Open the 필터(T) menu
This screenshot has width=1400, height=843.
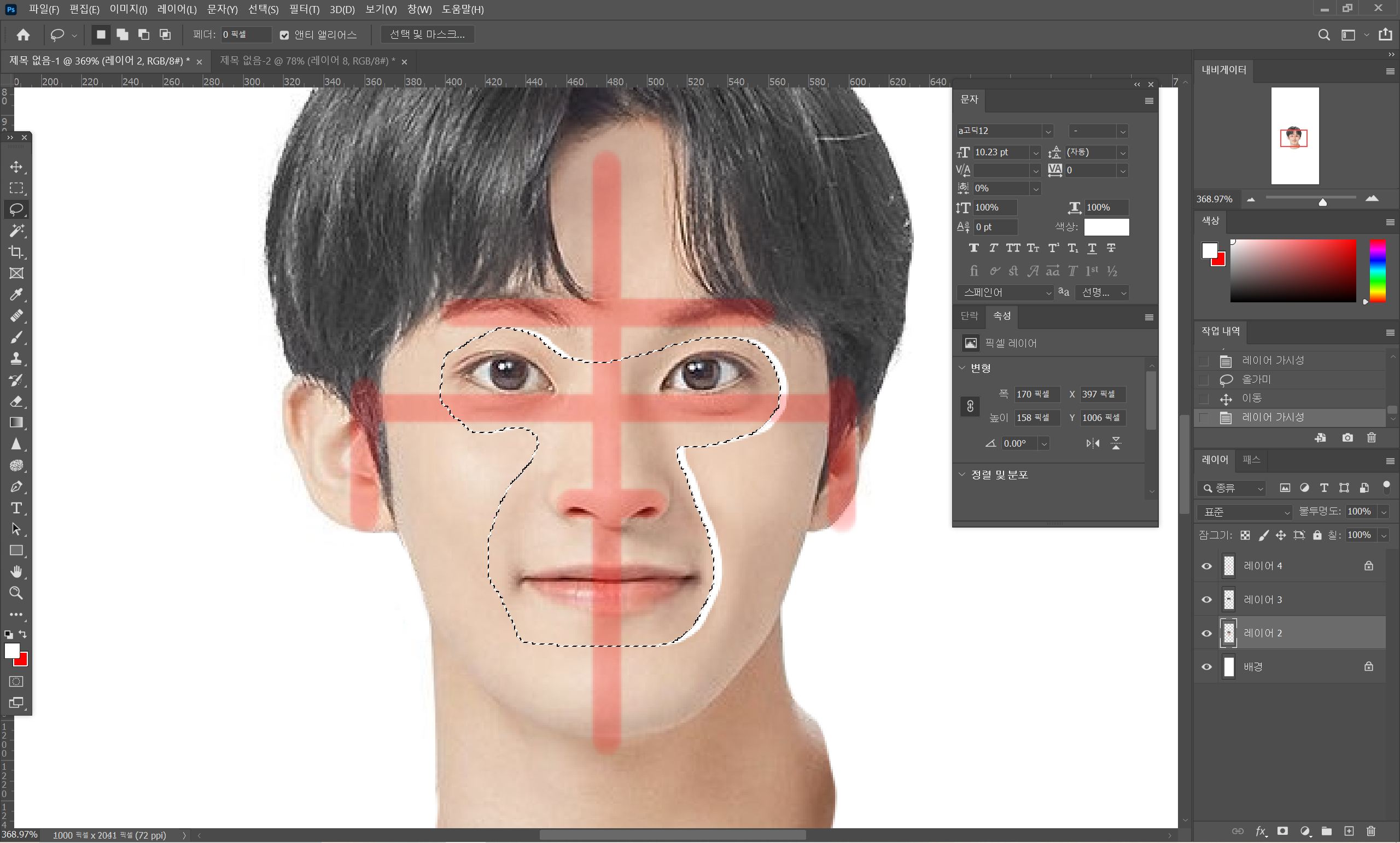pos(304,10)
